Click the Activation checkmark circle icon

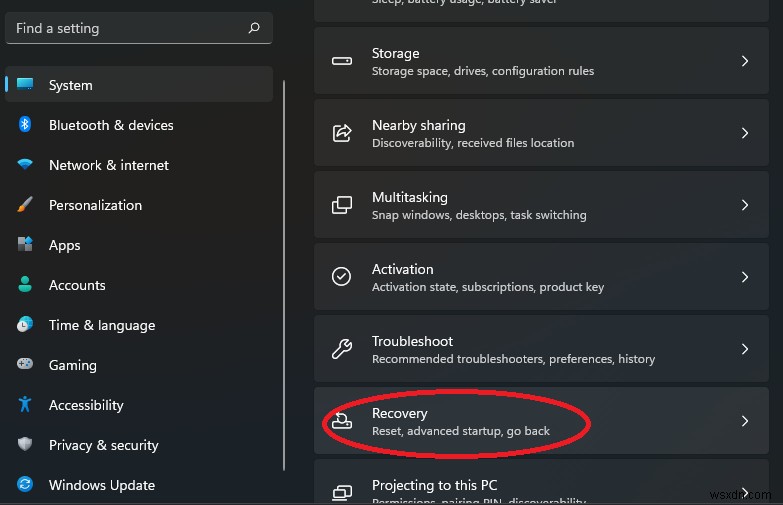click(x=341, y=277)
